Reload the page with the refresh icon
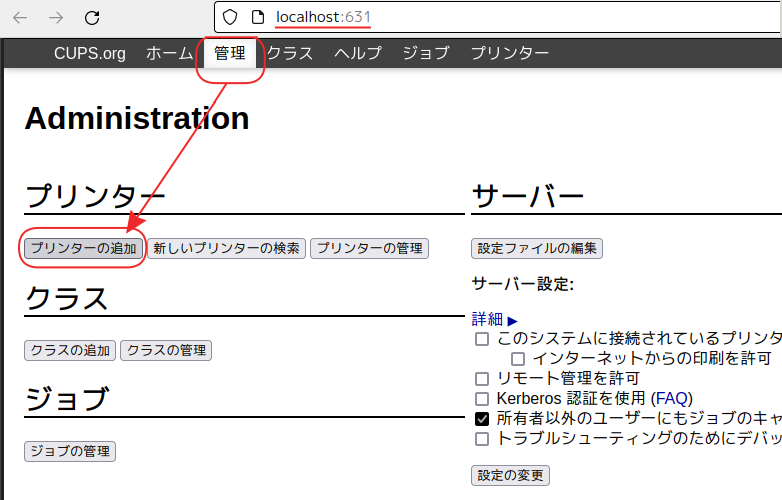Image resolution: width=782 pixels, height=500 pixels. click(92, 17)
